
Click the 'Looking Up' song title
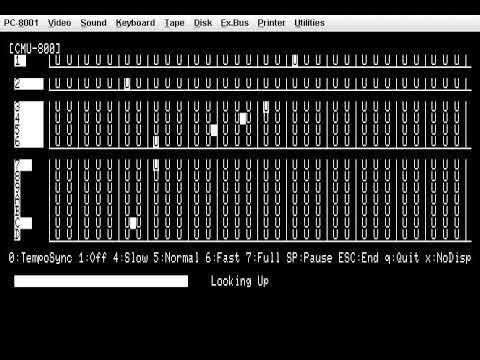[240, 281]
